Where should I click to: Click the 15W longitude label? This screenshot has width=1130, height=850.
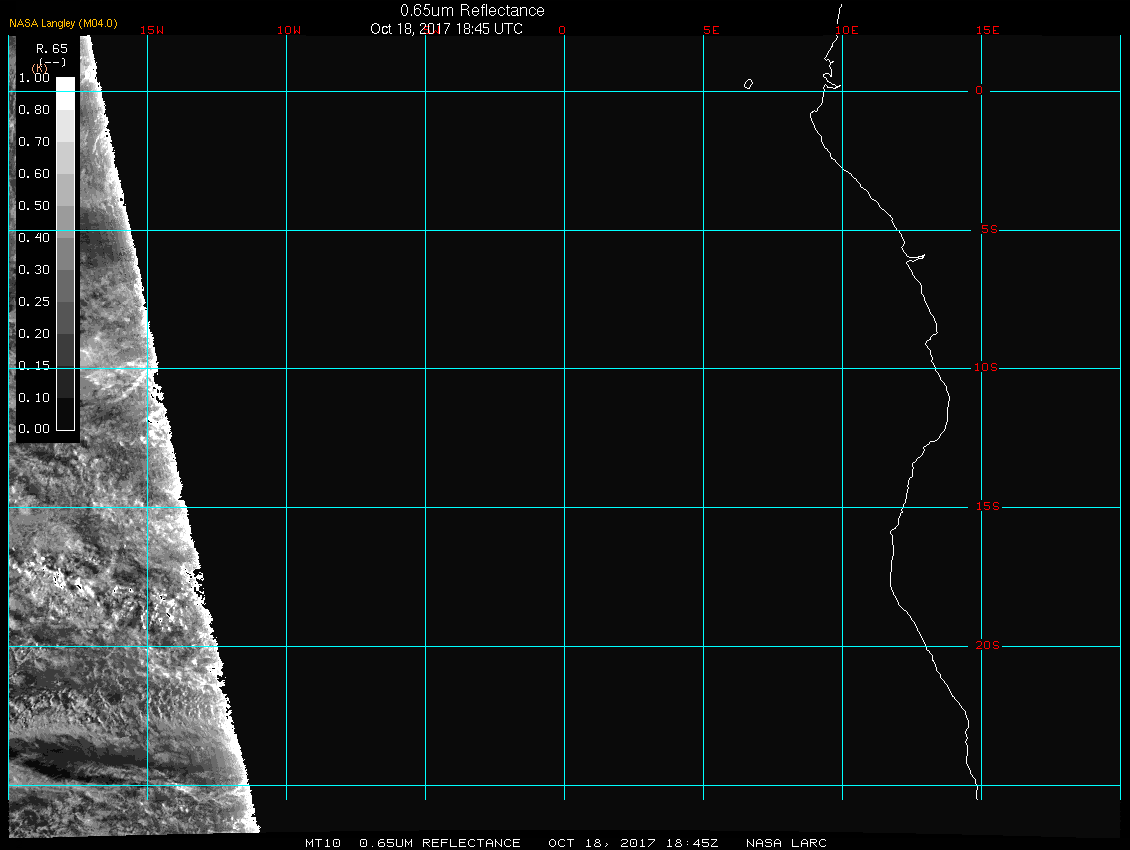(x=152, y=30)
